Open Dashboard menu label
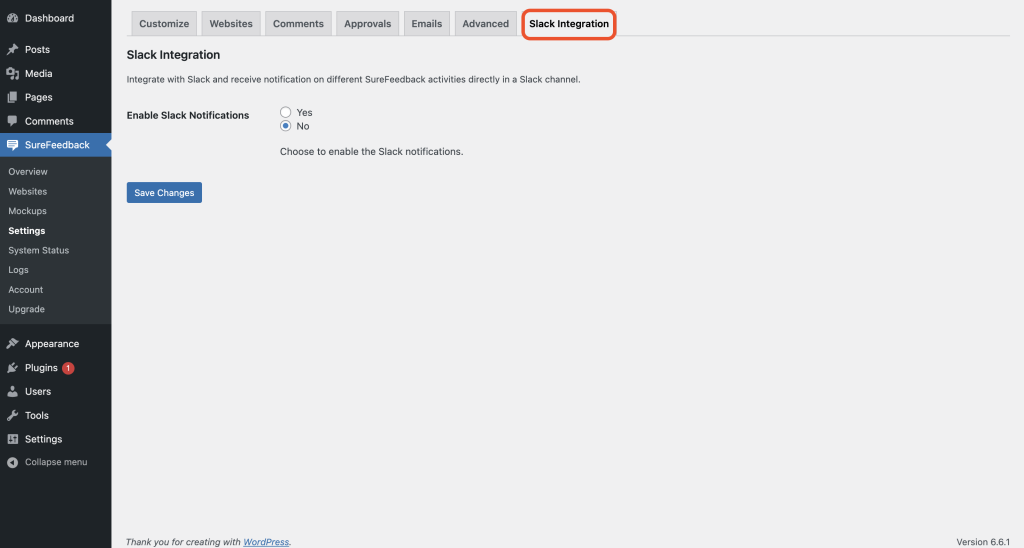The height and width of the screenshot is (548, 1024). coord(49,18)
